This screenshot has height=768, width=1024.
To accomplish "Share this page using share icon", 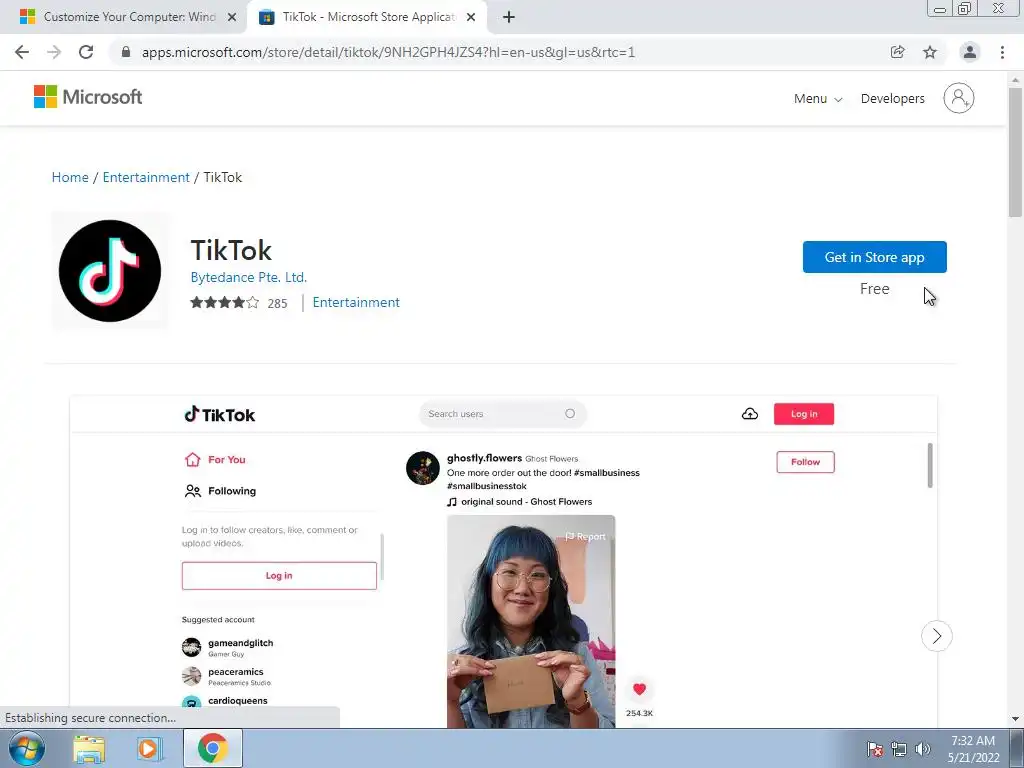I will pos(897,52).
